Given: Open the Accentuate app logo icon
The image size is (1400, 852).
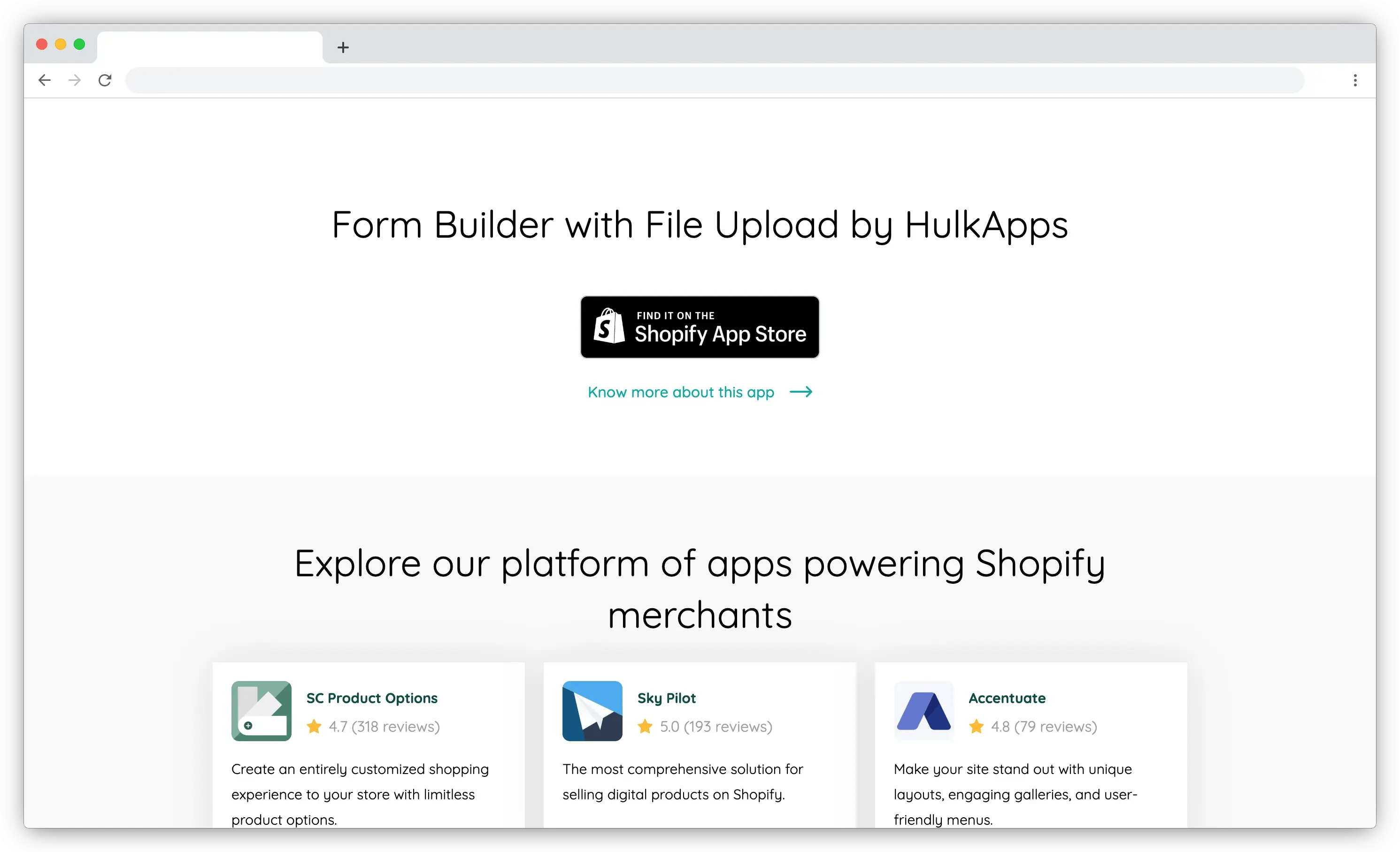Looking at the screenshot, I should [923, 711].
